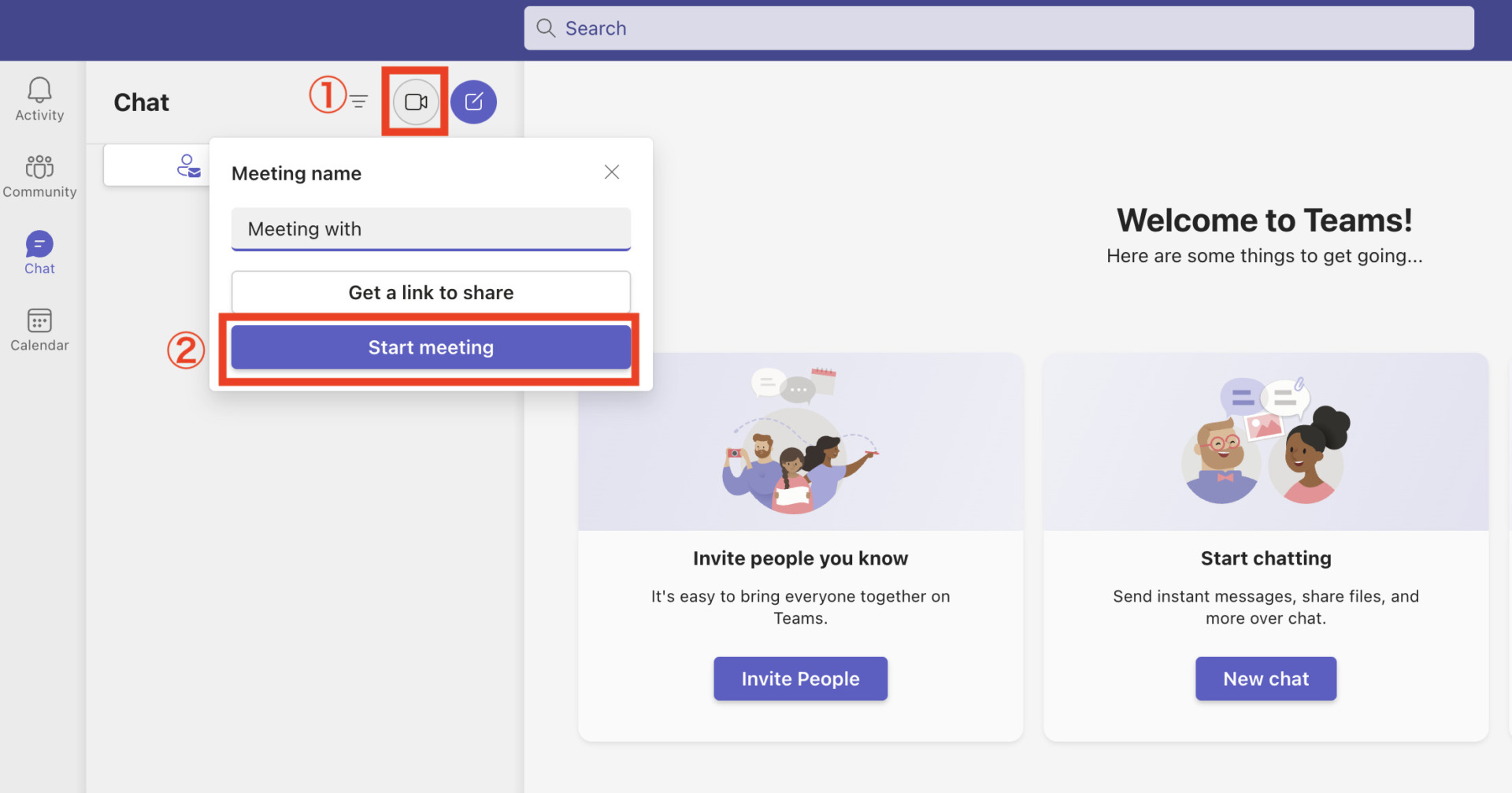Click the Invite people illustration
Viewport: 1512px width, 793px height.
point(800,441)
